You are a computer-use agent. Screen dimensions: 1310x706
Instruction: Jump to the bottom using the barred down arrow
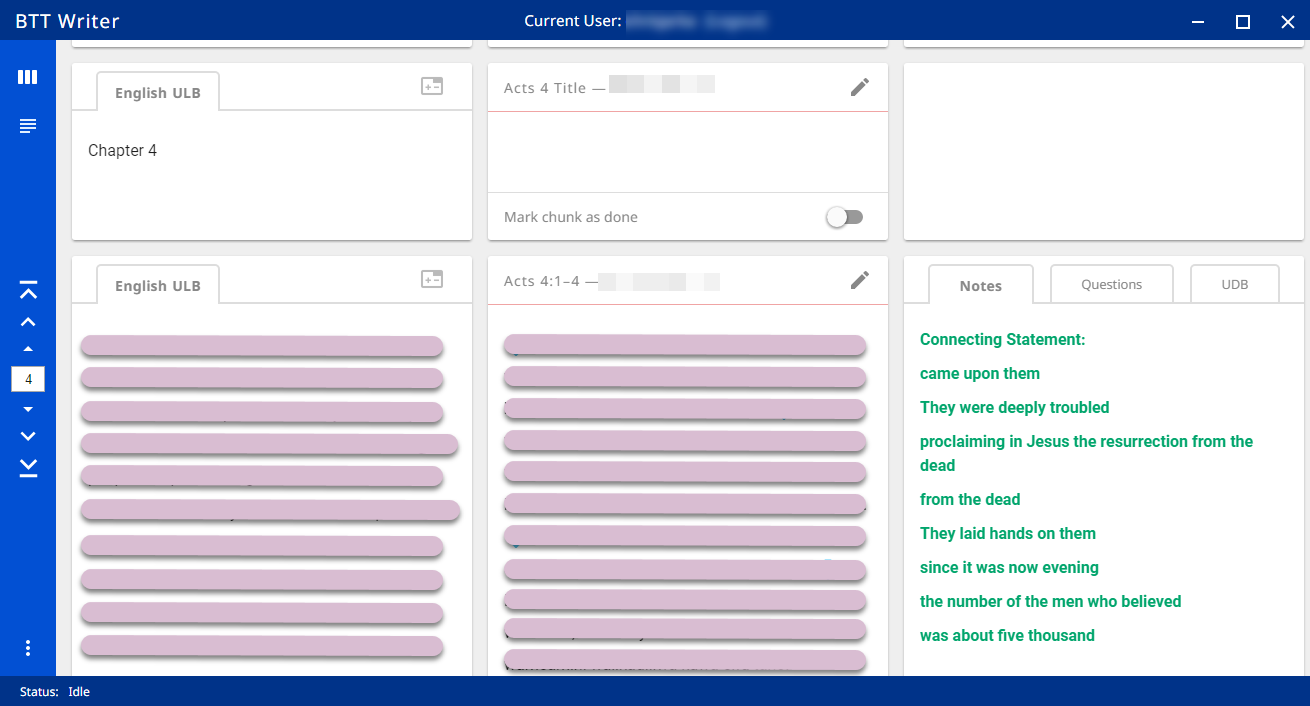(x=28, y=468)
